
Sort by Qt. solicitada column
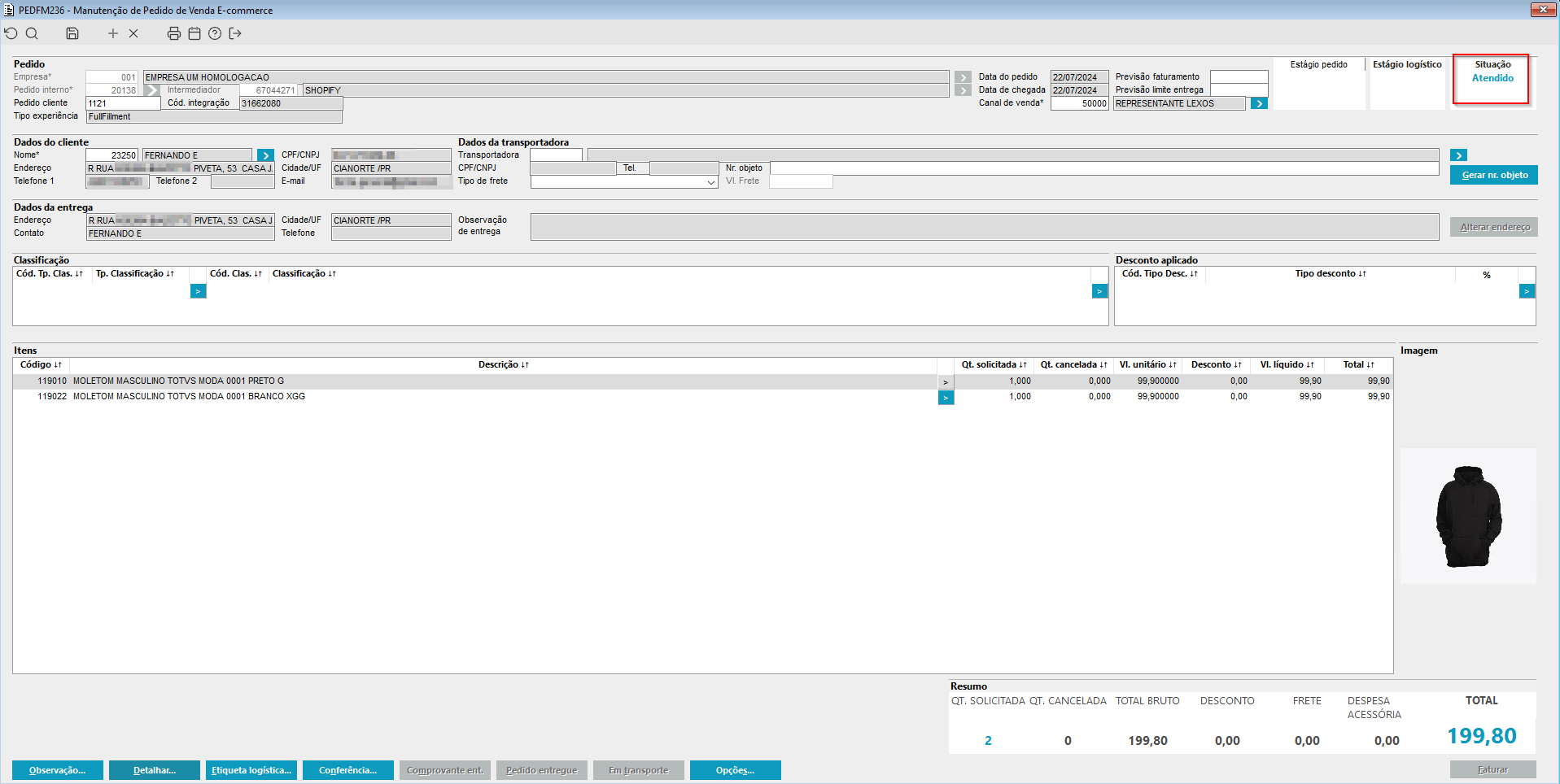tap(994, 365)
